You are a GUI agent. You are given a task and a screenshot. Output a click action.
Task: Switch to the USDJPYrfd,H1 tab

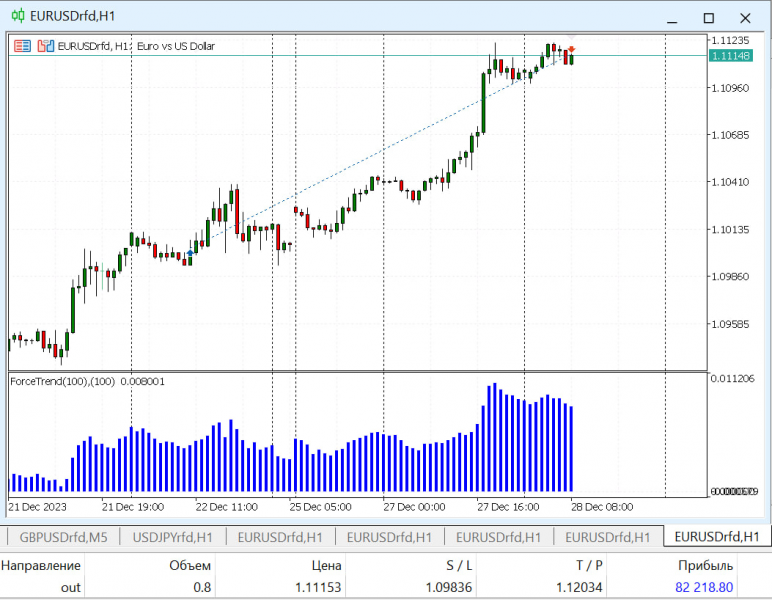172,537
